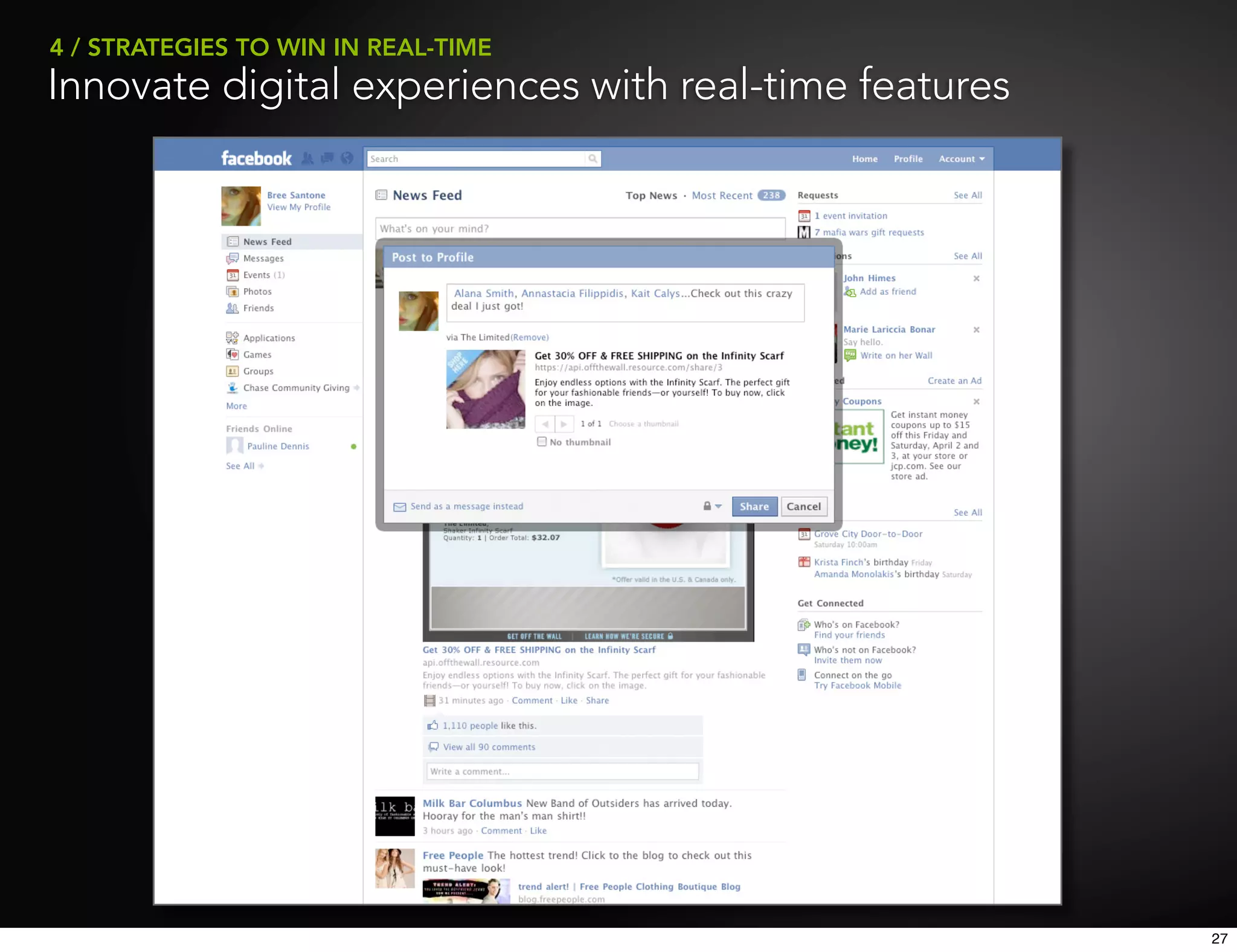Click Write on her Wall link
The image size is (1237, 952).
896,356
